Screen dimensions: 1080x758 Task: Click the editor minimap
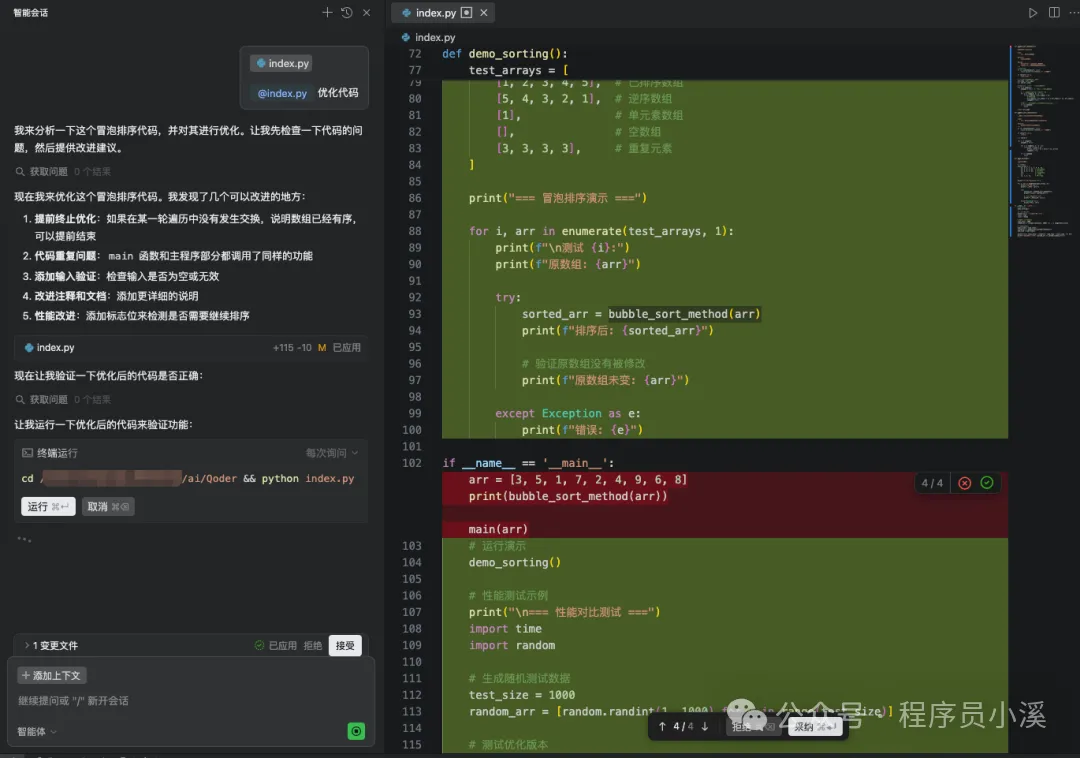(1043, 141)
